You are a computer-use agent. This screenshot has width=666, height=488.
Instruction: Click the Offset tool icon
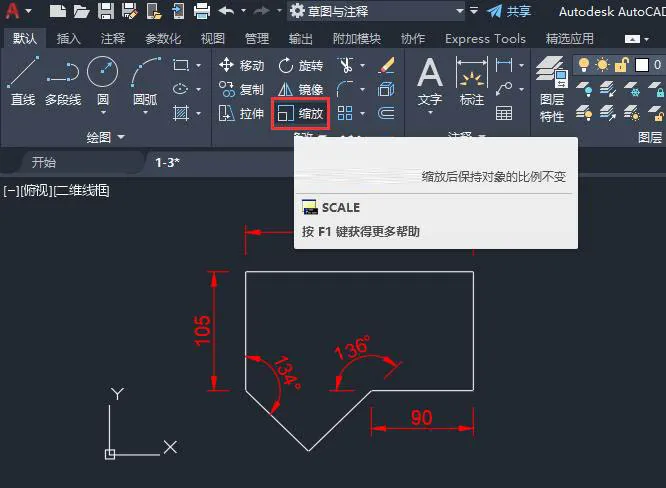tap(386, 113)
